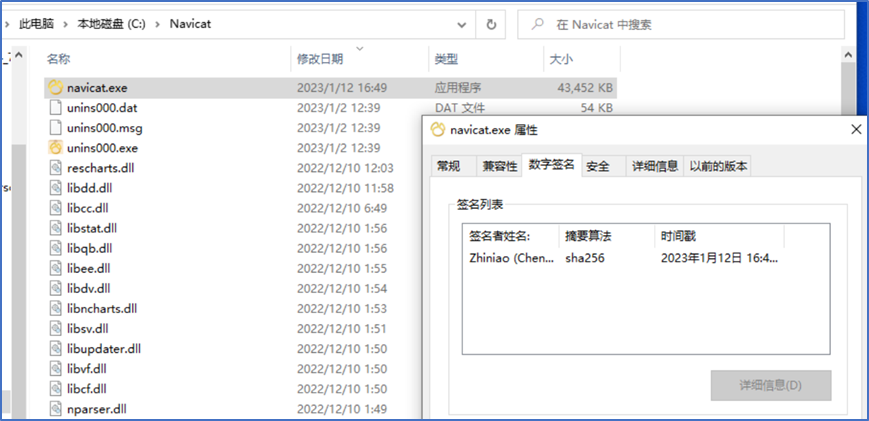Select the unins000.exe file name
The height and width of the screenshot is (421, 869).
[103, 148]
